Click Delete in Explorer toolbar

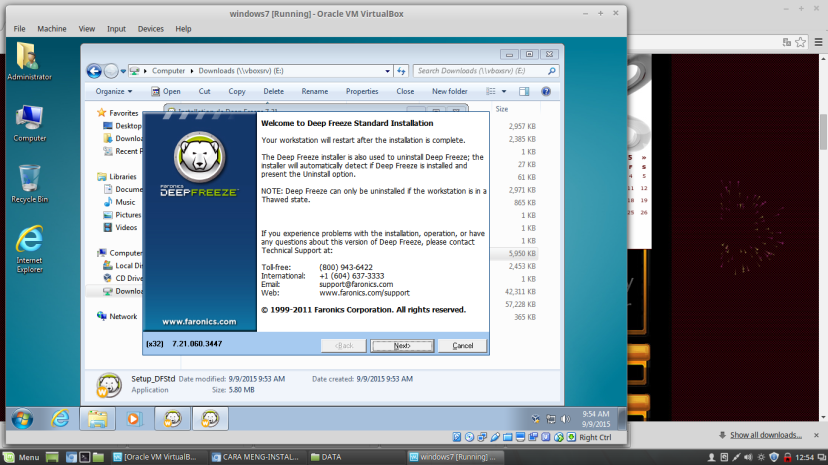(x=274, y=91)
